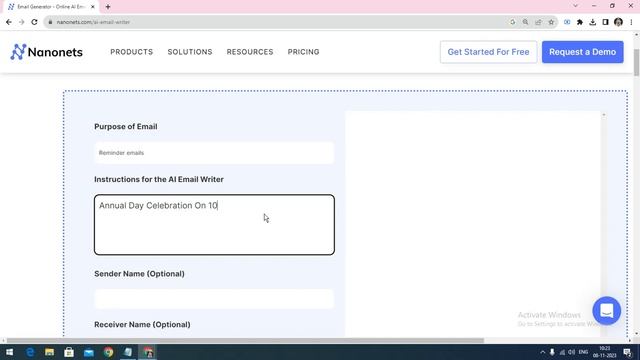Open the SOLUTIONS menu
This screenshot has width=640, height=360.
pyautogui.click(x=190, y=52)
